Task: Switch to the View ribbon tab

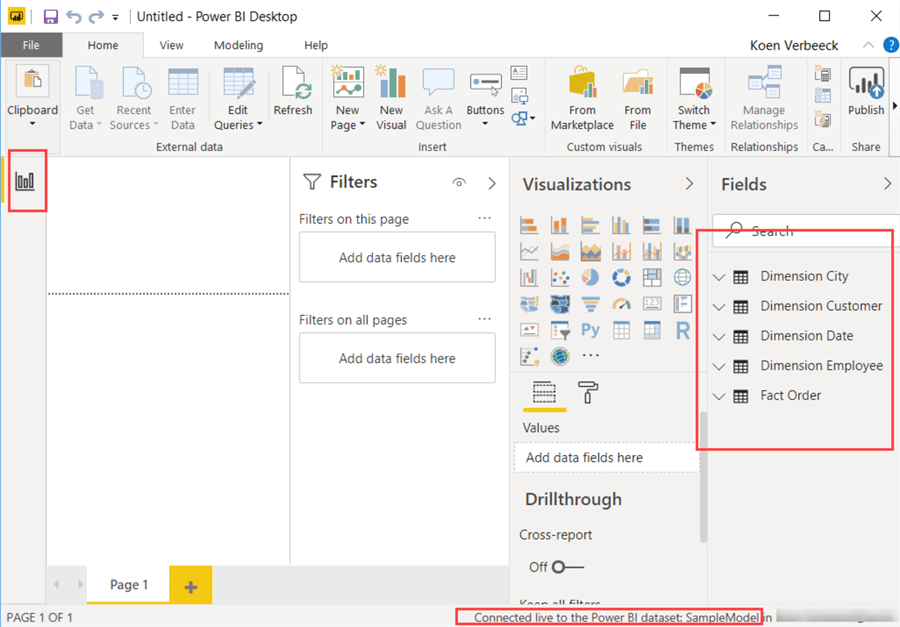Action: point(171,45)
